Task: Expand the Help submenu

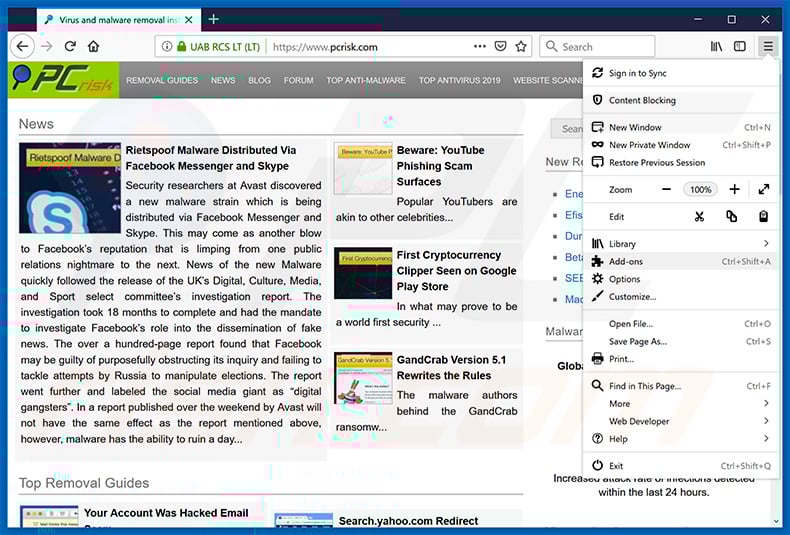Action: pos(681,439)
